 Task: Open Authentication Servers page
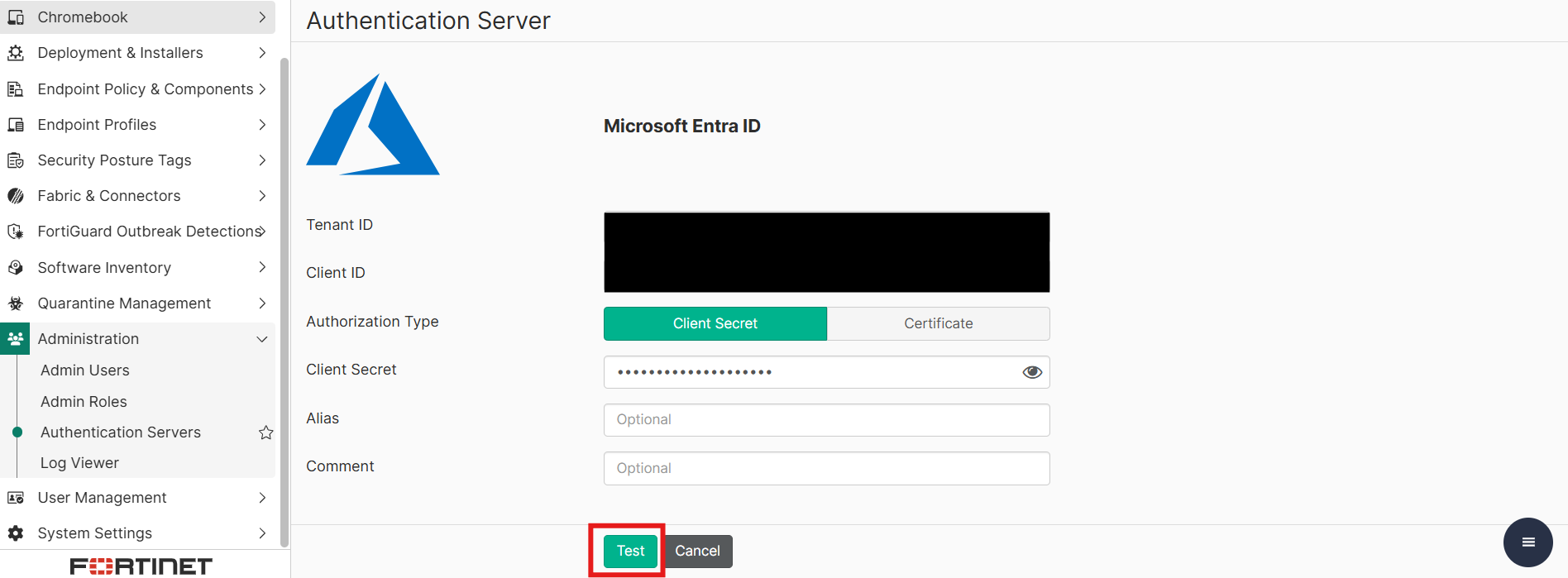pyautogui.click(x=121, y=432)
